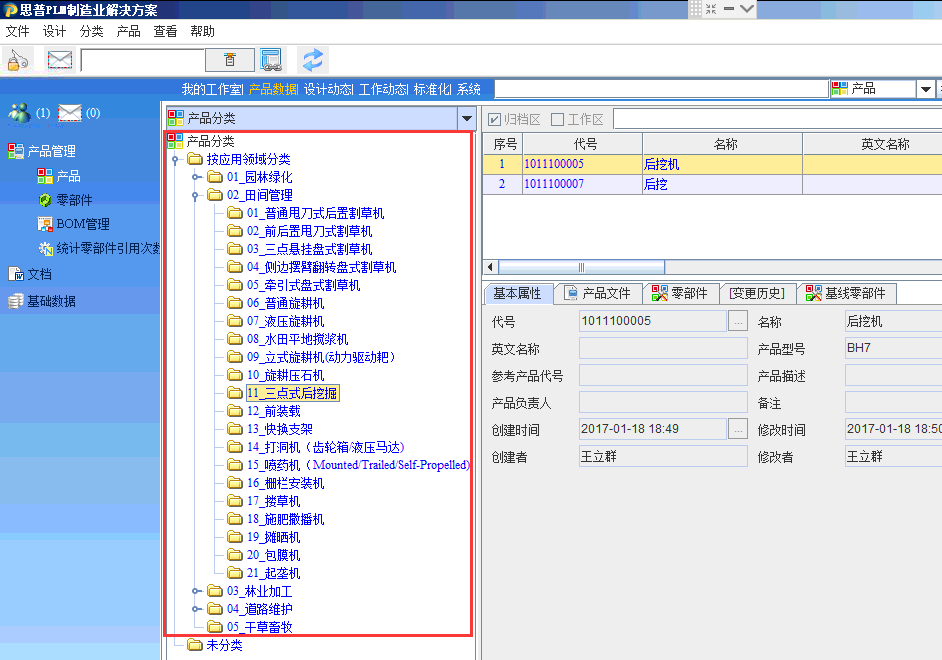Screen dimensions: 942x660
Task: Collapse 02_田间管理 tree node
Action: point(196,196)
